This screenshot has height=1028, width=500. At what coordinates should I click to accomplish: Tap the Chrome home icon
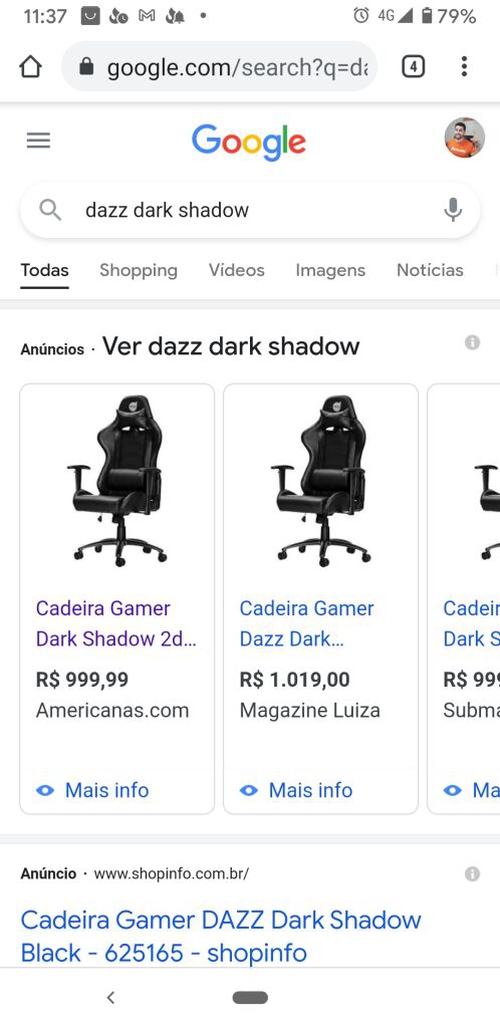31,66
